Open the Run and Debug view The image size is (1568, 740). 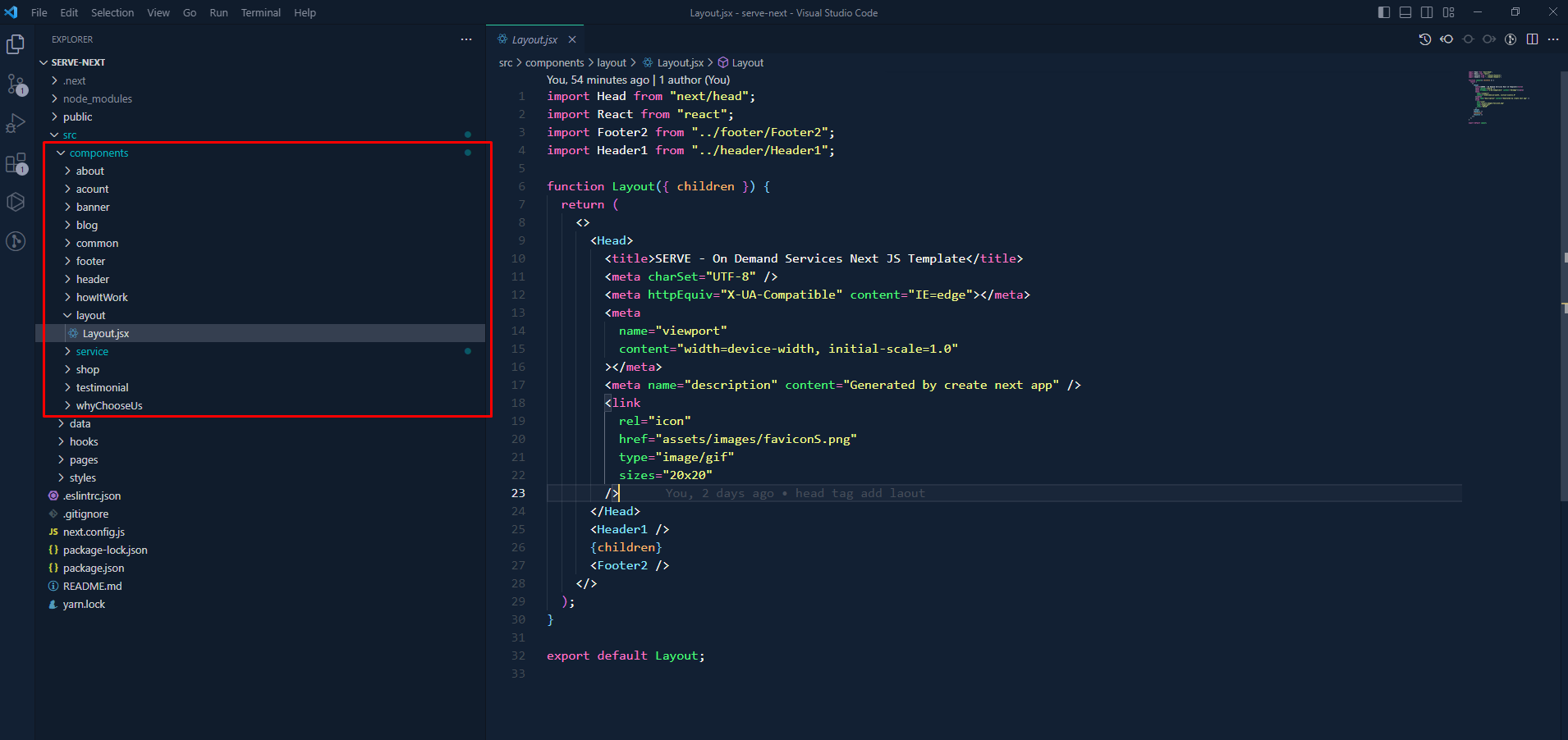(16, 124)
